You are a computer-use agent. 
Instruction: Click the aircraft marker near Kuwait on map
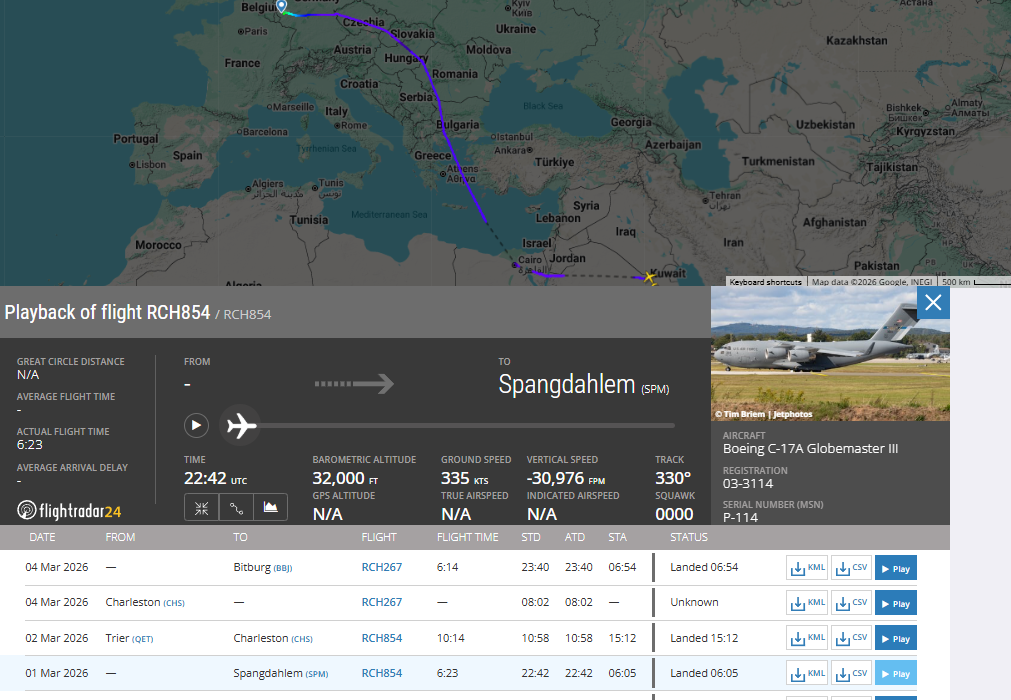[650, 276]
